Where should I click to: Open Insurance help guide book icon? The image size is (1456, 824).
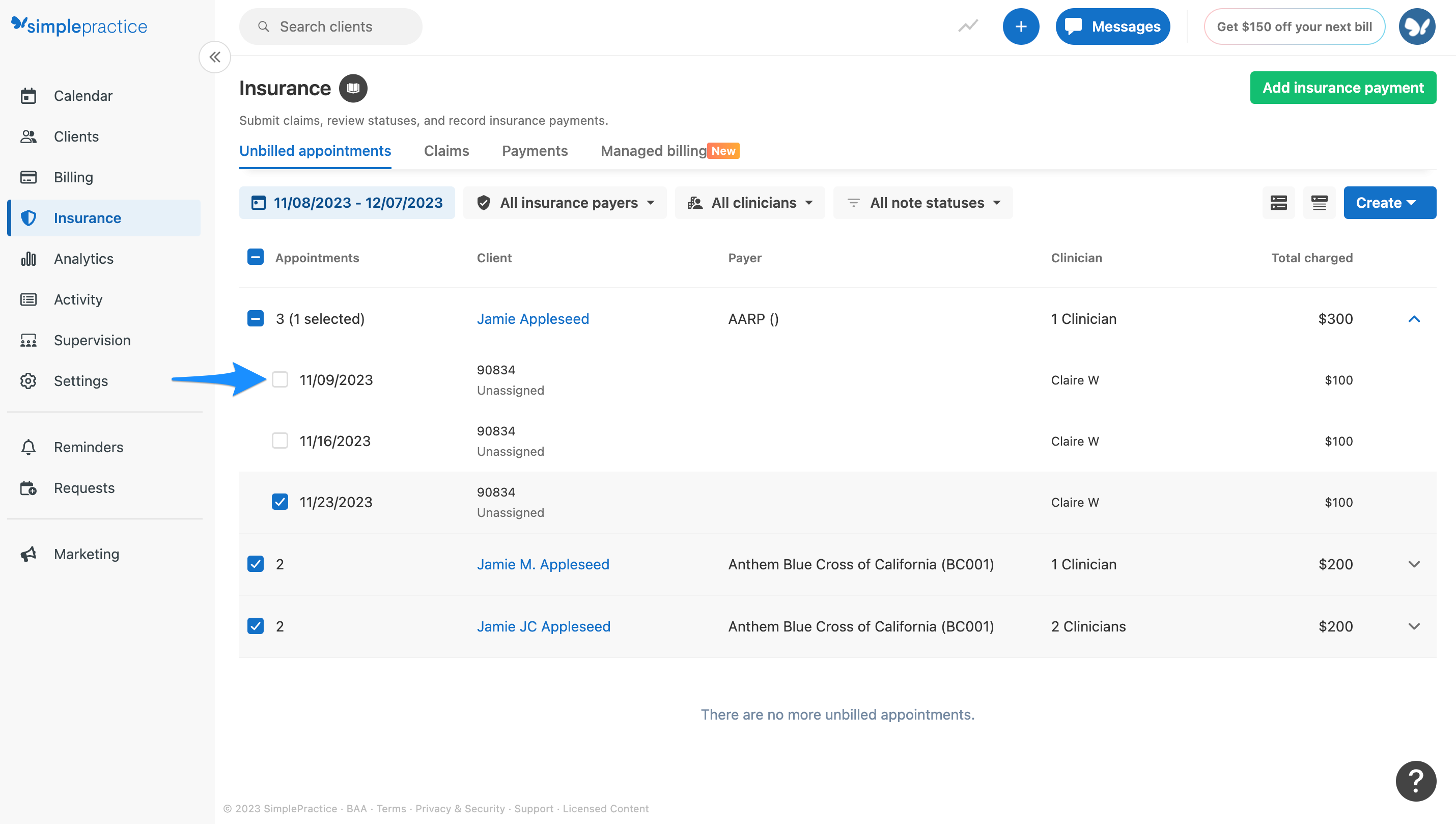[353, 88]
